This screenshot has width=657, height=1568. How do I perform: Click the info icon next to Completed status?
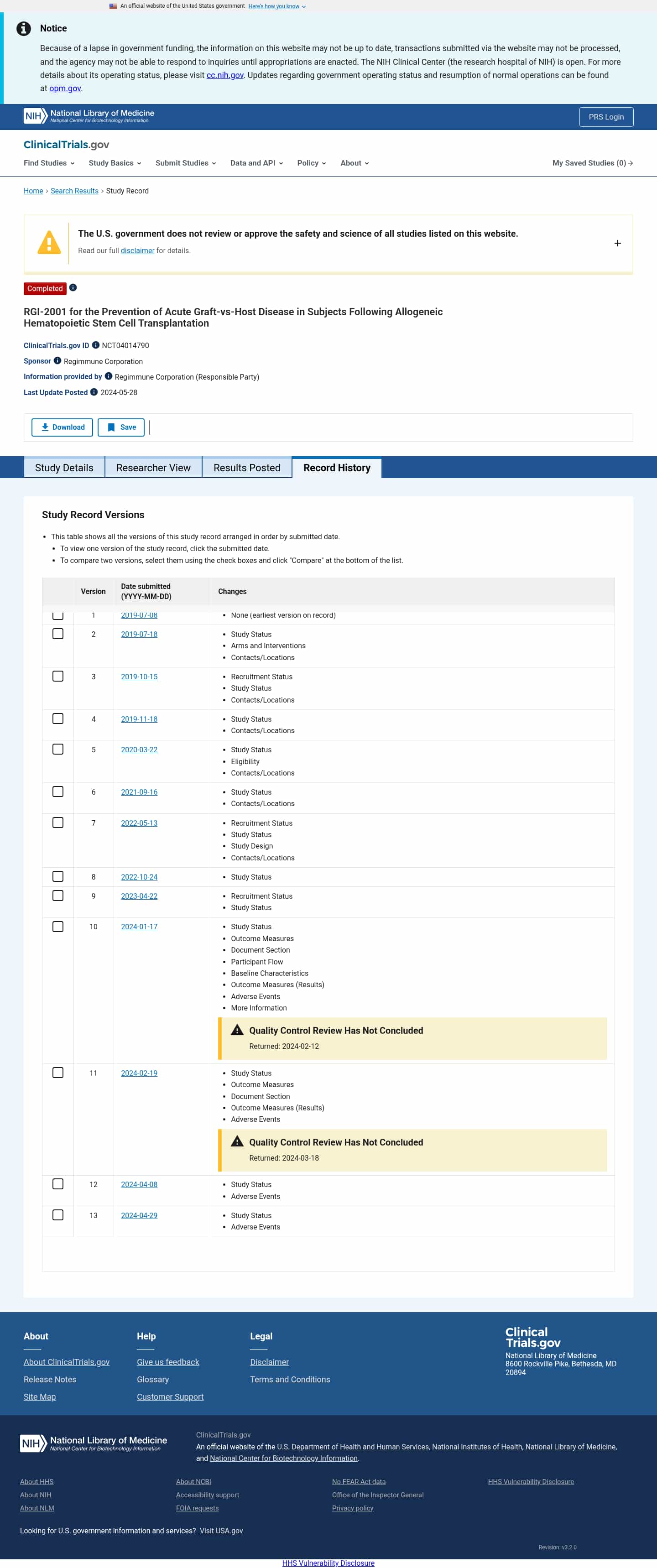[73, 288]
